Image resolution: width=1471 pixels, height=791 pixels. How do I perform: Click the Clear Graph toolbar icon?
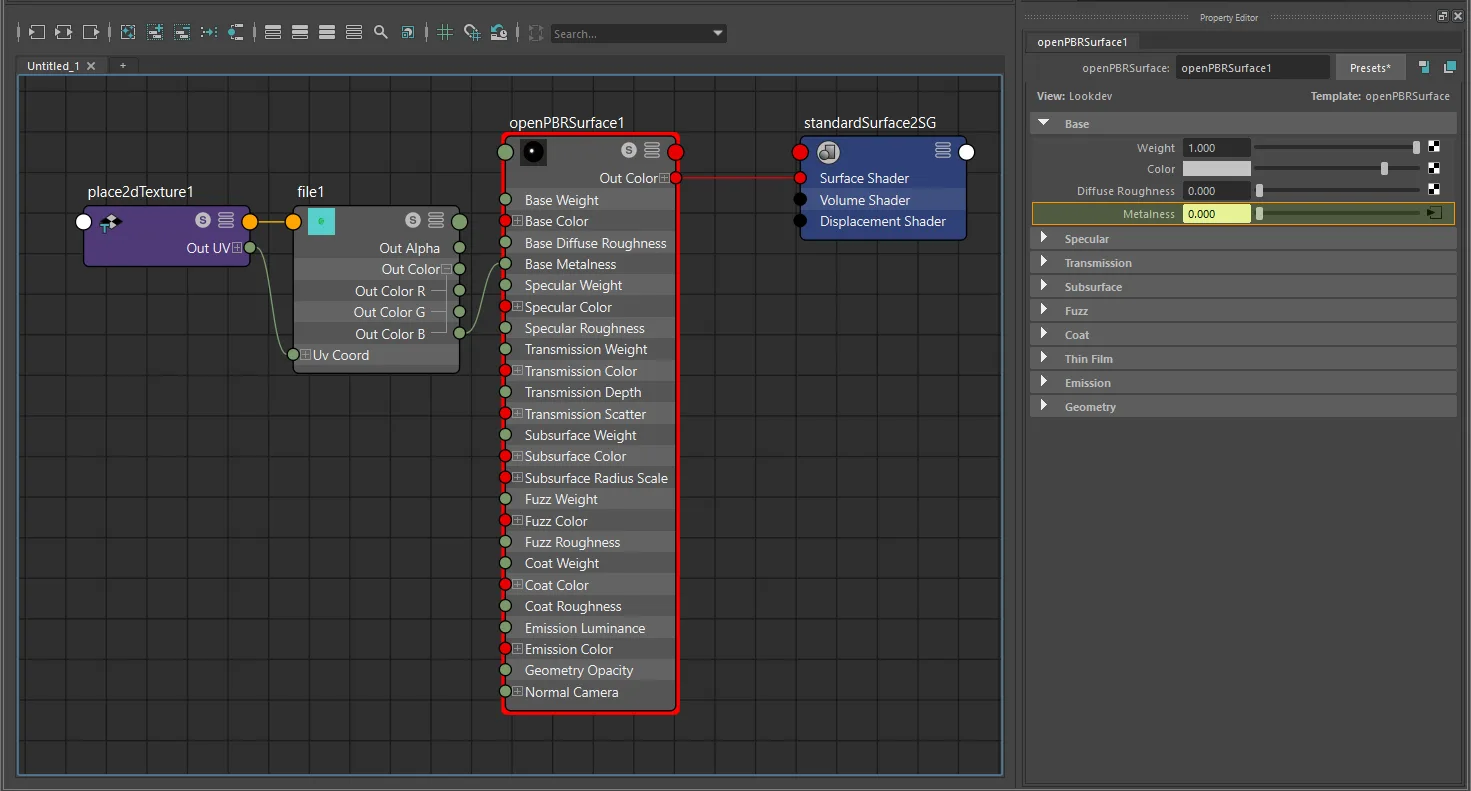[x=128, y=33]
